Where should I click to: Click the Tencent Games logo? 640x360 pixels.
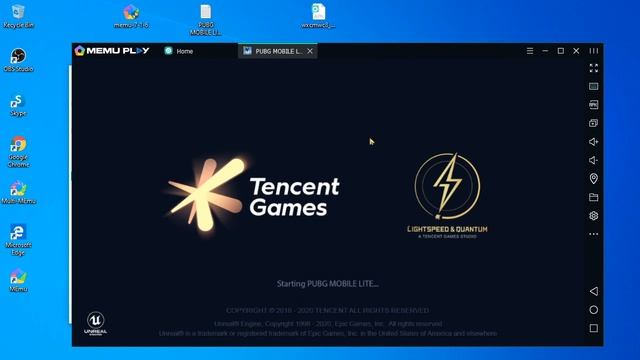point(253,195)
